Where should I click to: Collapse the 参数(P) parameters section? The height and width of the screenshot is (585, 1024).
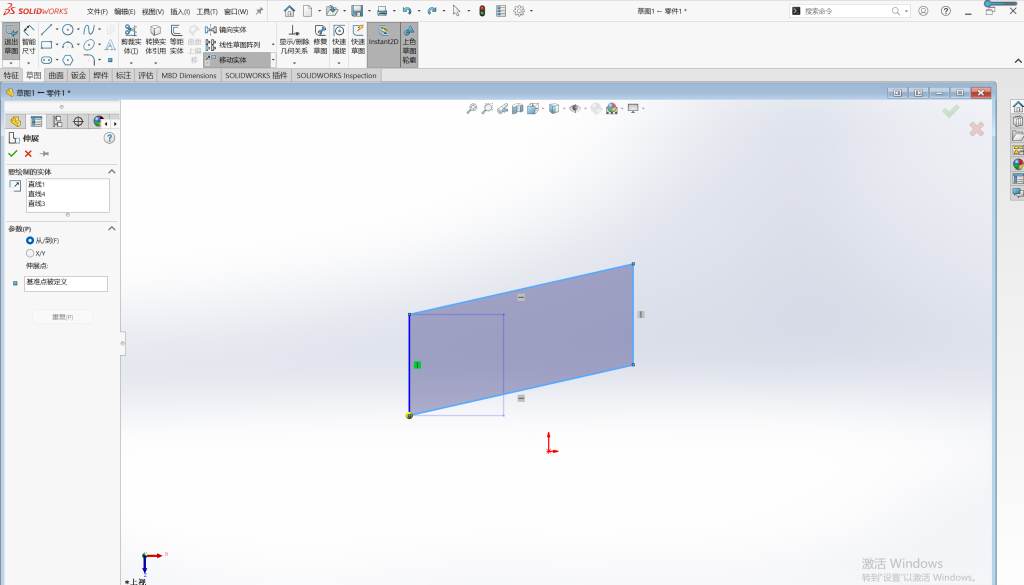pos(112,229)
